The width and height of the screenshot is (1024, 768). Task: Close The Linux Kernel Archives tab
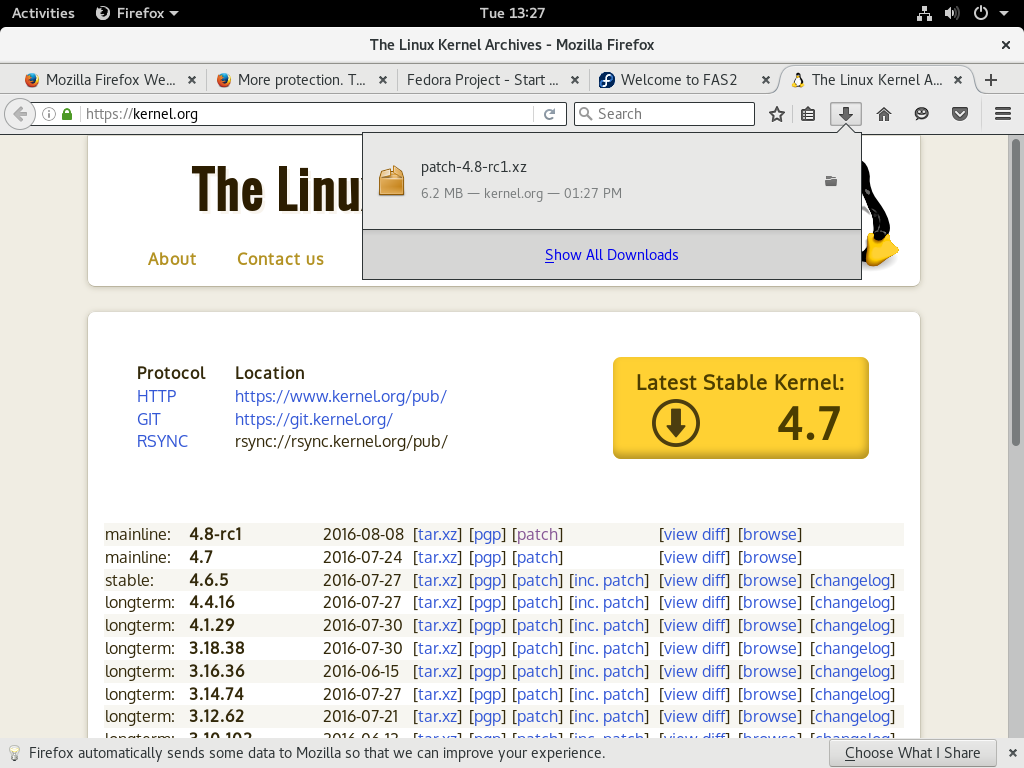pyautogui.click(x=958, y=80)
